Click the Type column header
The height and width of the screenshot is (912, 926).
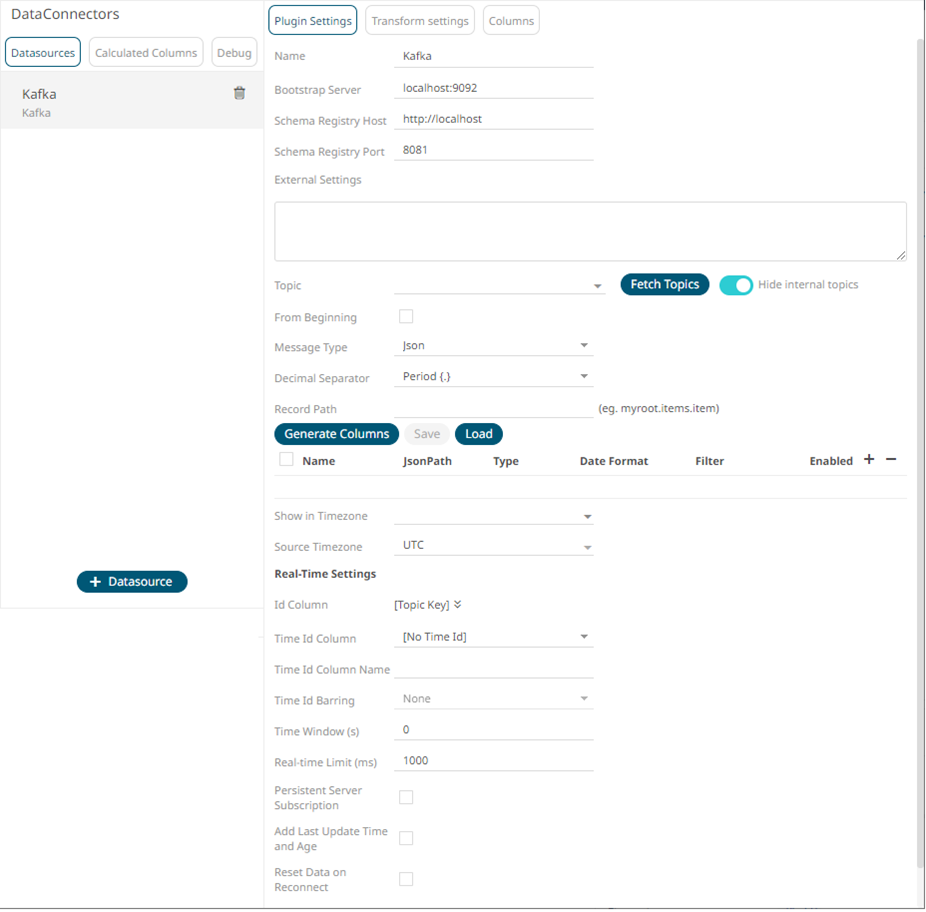[x=506, y=461]
